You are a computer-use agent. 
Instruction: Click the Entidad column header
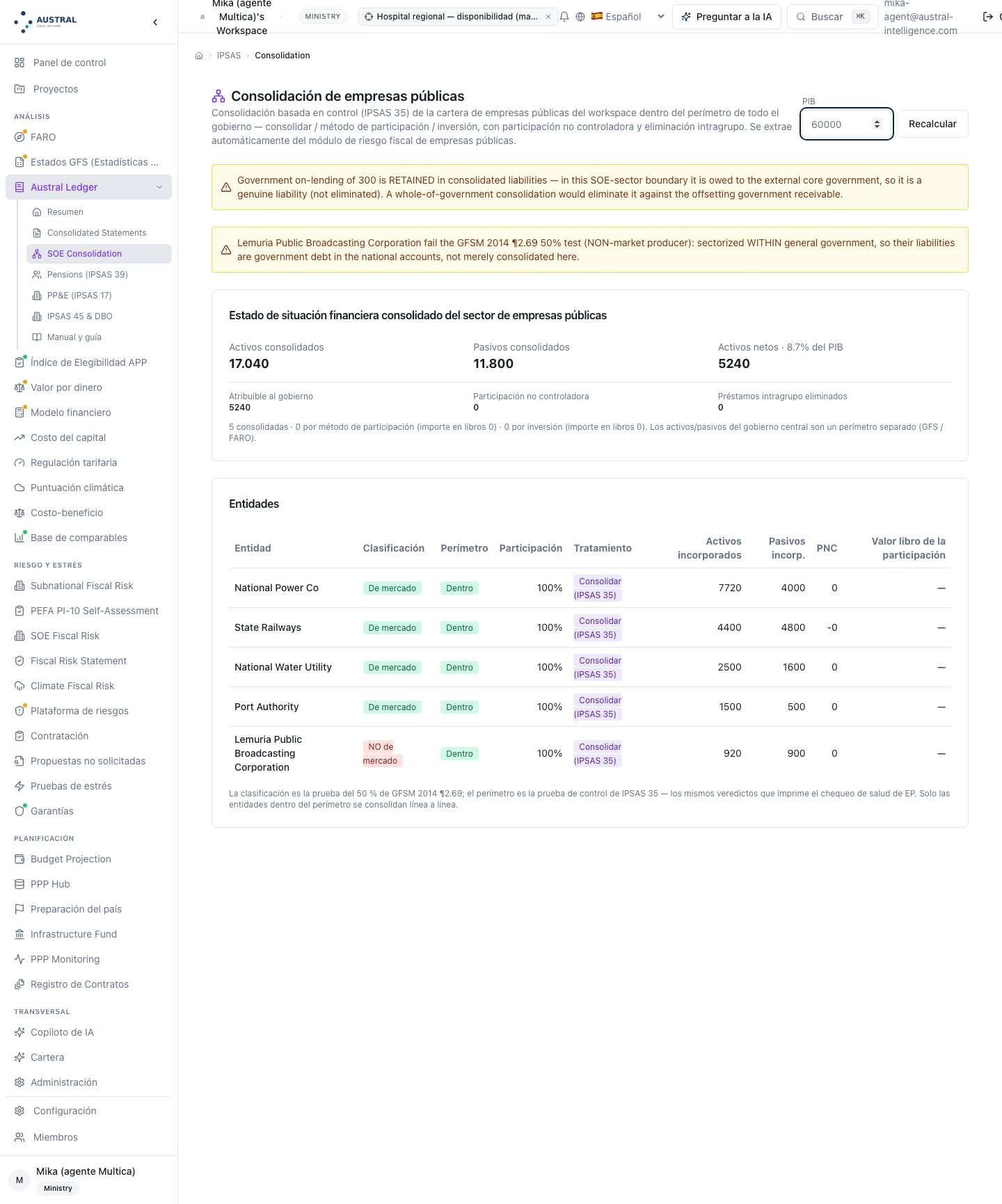click(x=253, y=548)
